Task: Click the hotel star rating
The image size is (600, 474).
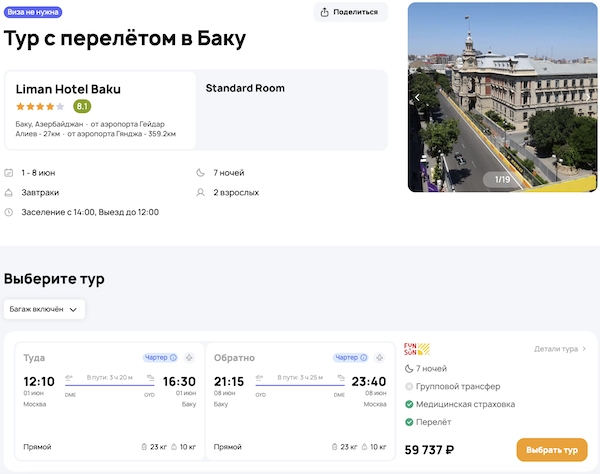Action: [x=40, y=106]
